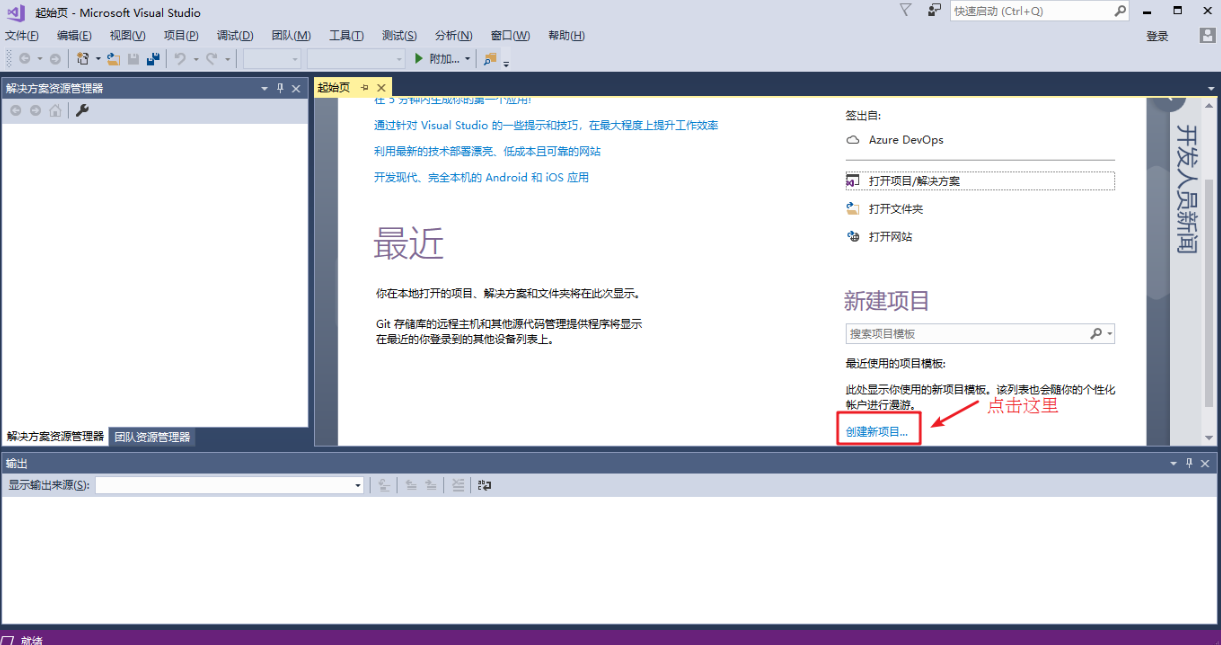
Task: Switch to the 团队资源管理器 tab
Action: [151, 437]
